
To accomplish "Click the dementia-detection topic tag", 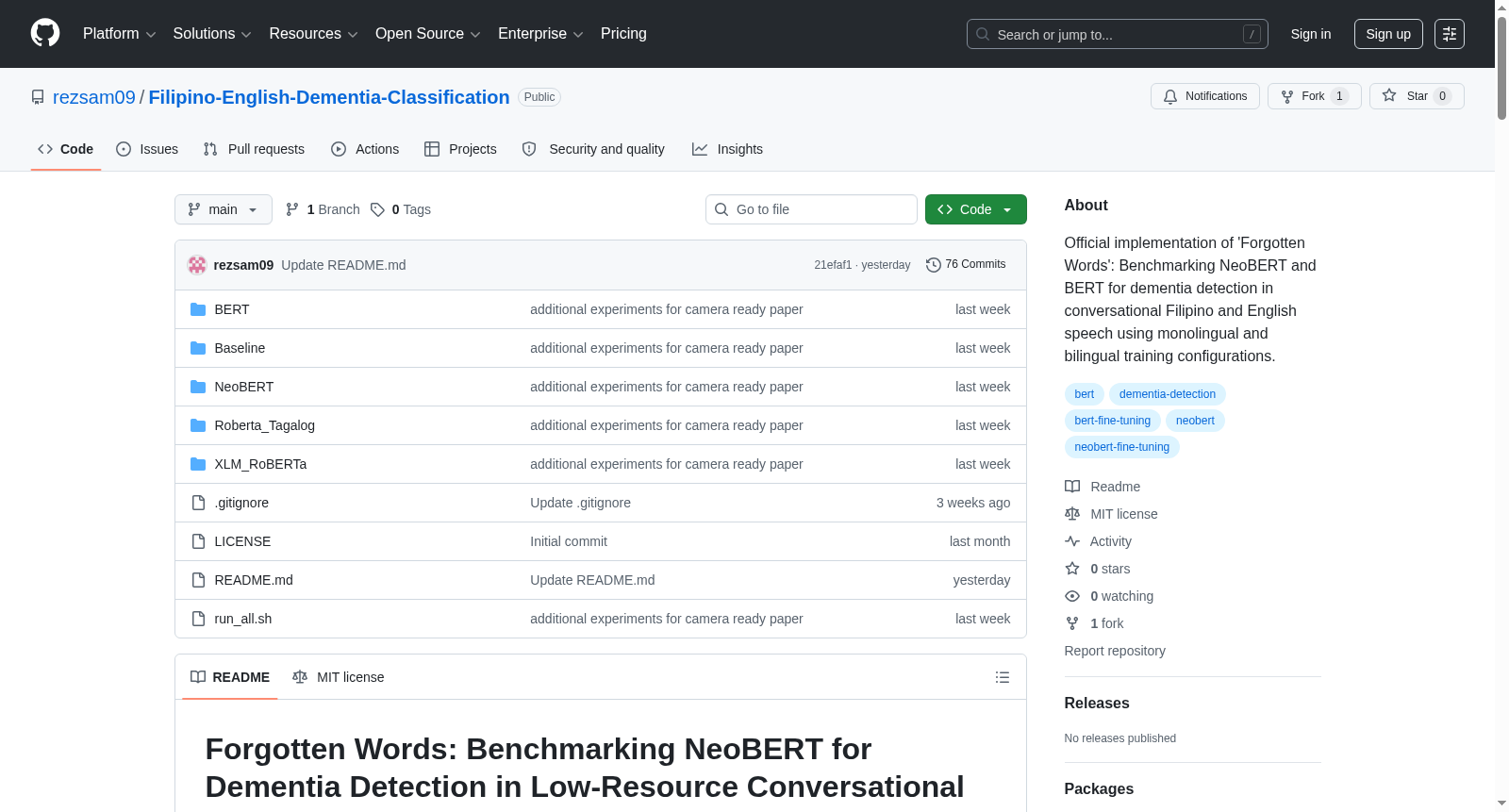I will [x=1168, y=394].
